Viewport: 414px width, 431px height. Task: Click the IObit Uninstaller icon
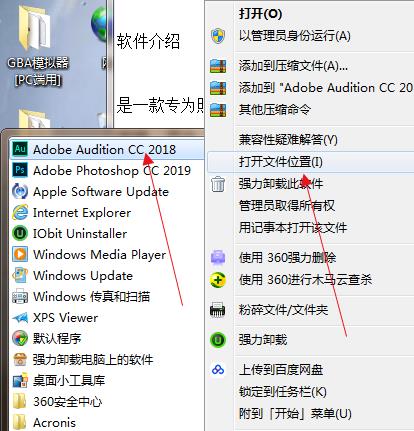pyautogui.click(x=20, y=233)
